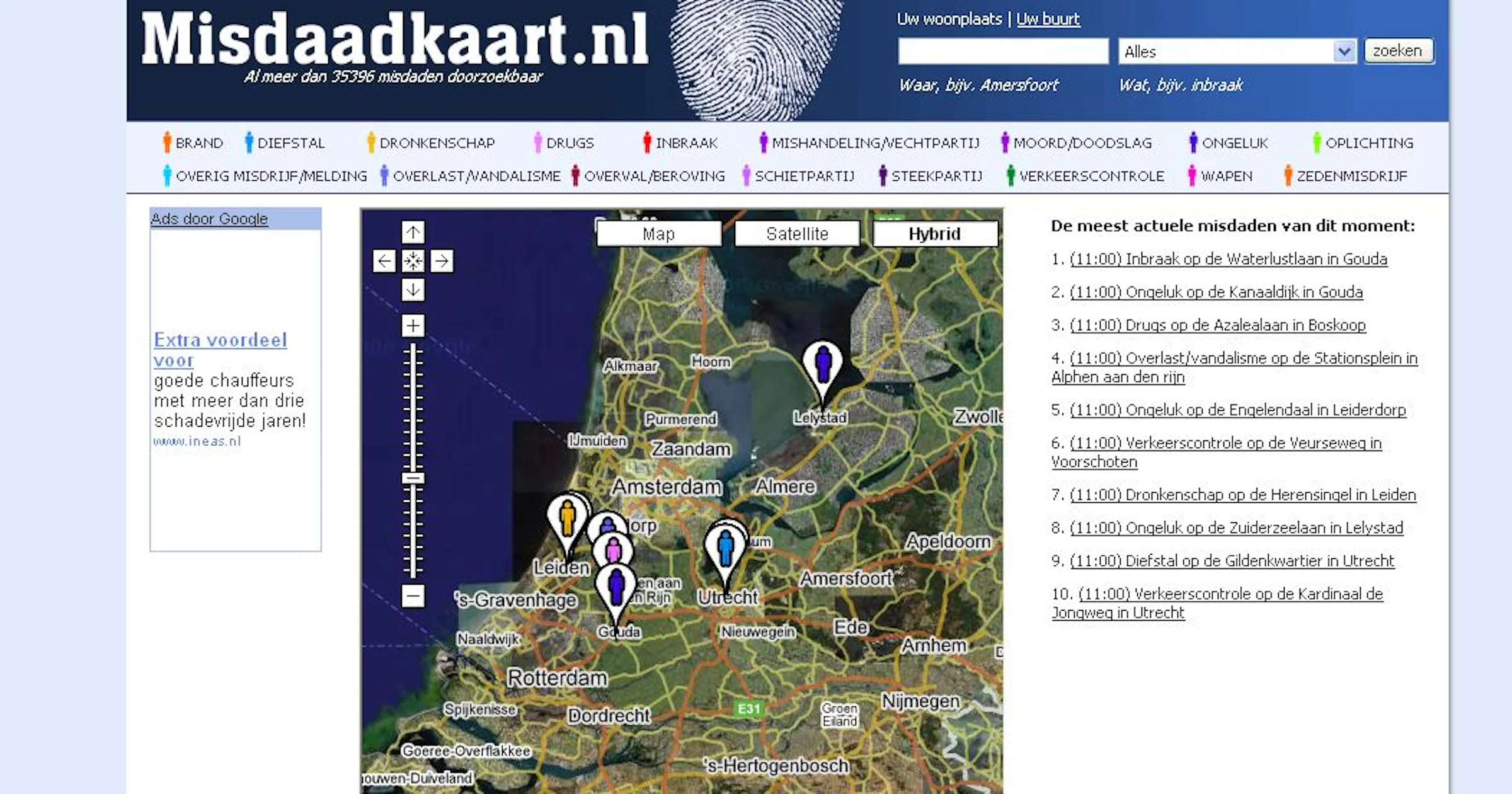Open the Extra voordeel voor ad

tap(220, 350)
